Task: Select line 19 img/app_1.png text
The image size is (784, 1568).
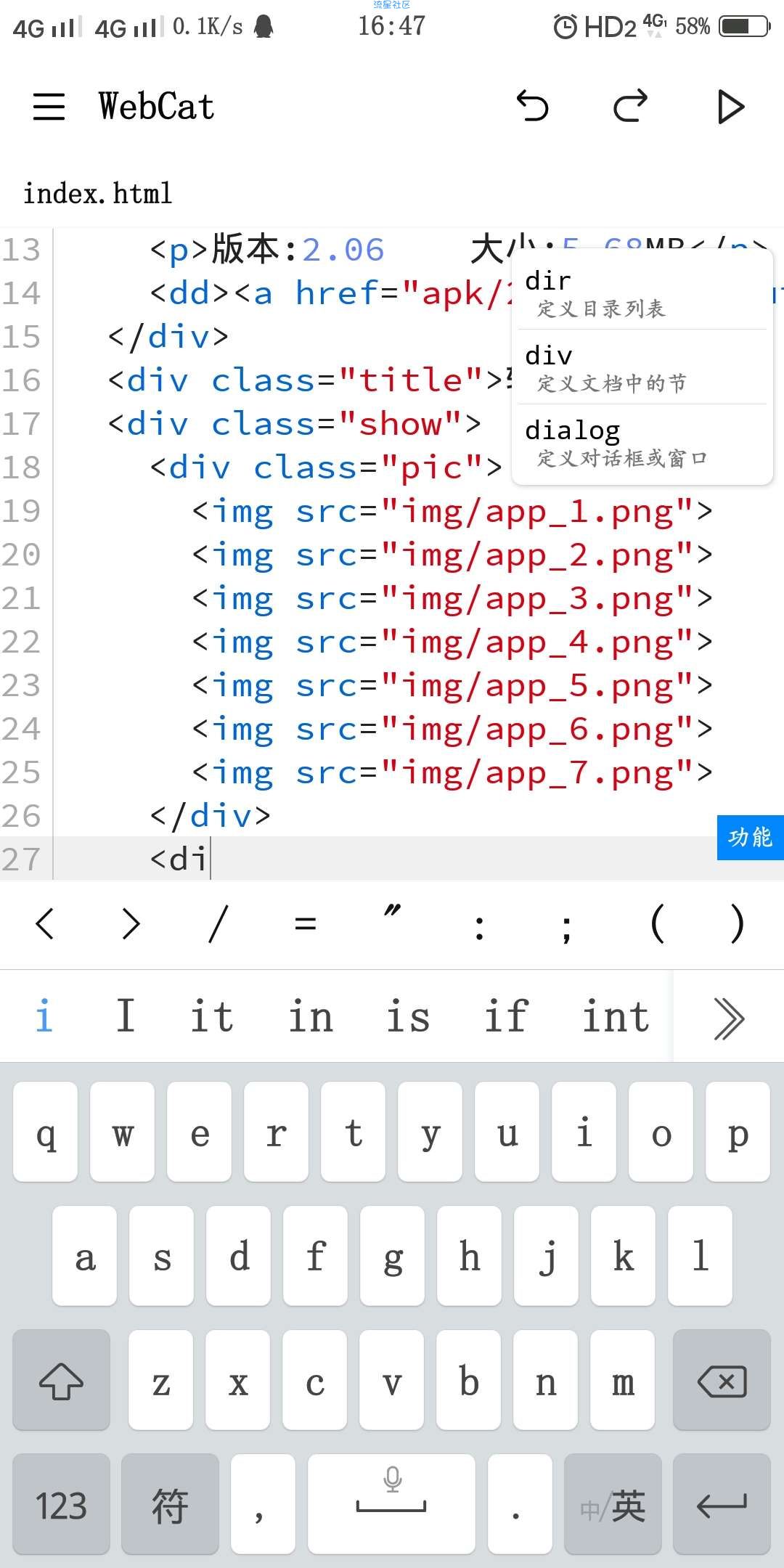Action: [536, 512]
